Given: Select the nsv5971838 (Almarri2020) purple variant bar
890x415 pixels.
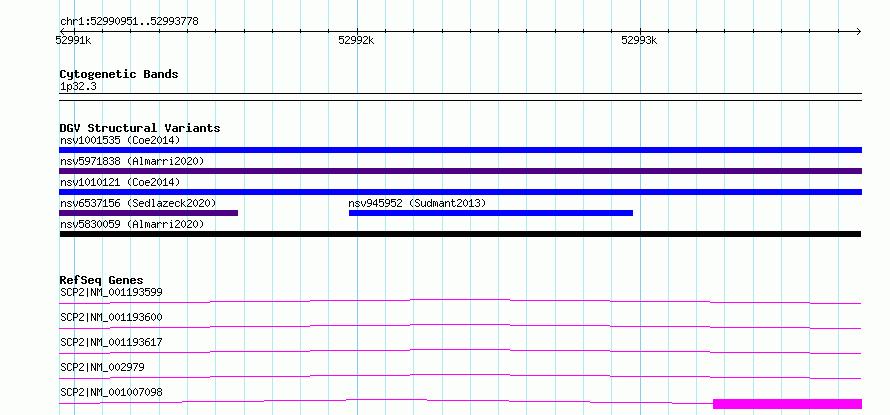Looking at the screenshot, I should coord(460,171).
